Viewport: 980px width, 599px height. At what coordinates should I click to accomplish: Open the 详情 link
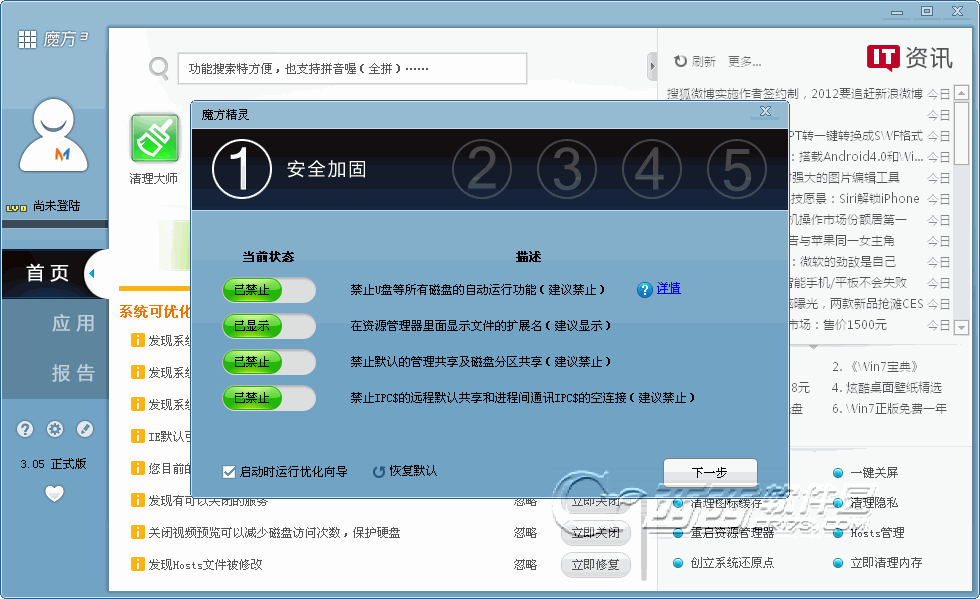[x=668, y=288]
